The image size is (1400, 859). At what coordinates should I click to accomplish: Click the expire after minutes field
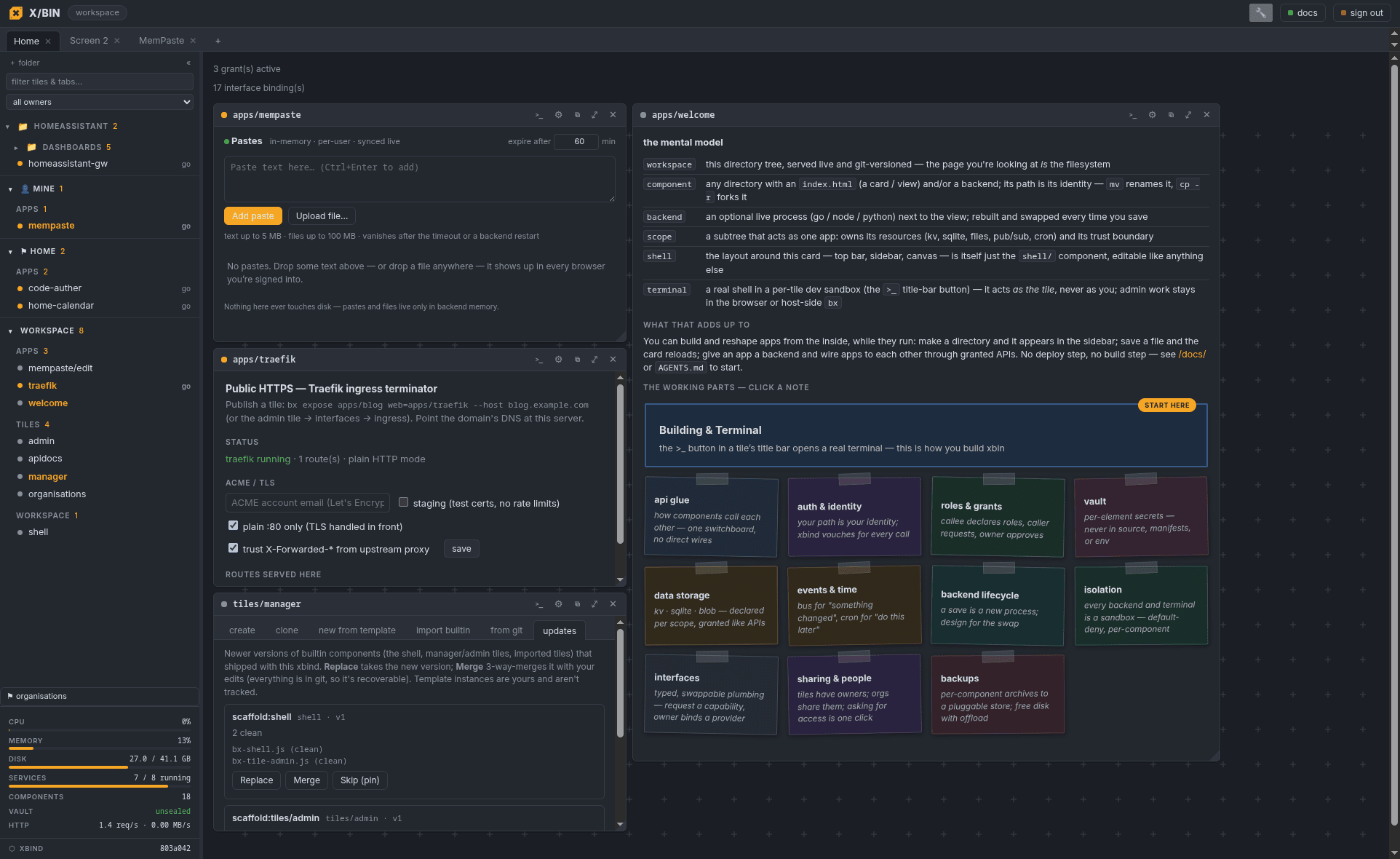pyautogui.click(x=576, y=141)
